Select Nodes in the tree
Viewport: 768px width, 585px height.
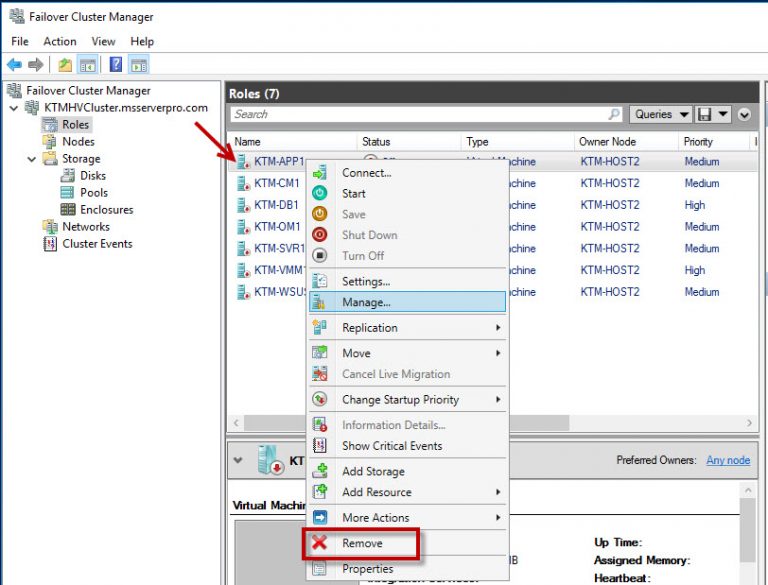click(x=78, y=142)
